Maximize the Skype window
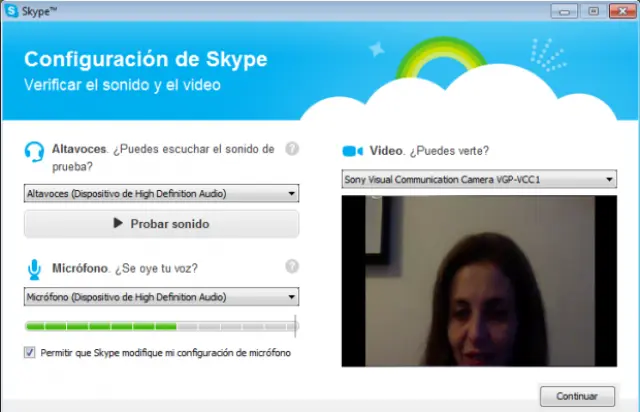The height and width of the screenshot is (412, 640). click(x=593, y=11)
